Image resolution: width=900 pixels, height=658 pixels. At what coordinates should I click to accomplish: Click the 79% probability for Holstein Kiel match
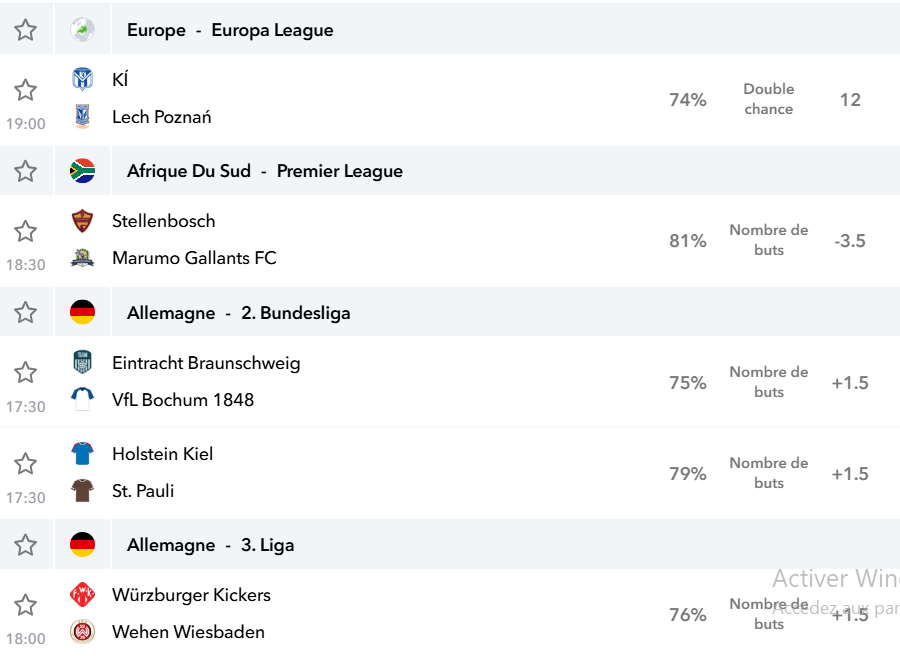pyautogui.click(x=688, y=474)
